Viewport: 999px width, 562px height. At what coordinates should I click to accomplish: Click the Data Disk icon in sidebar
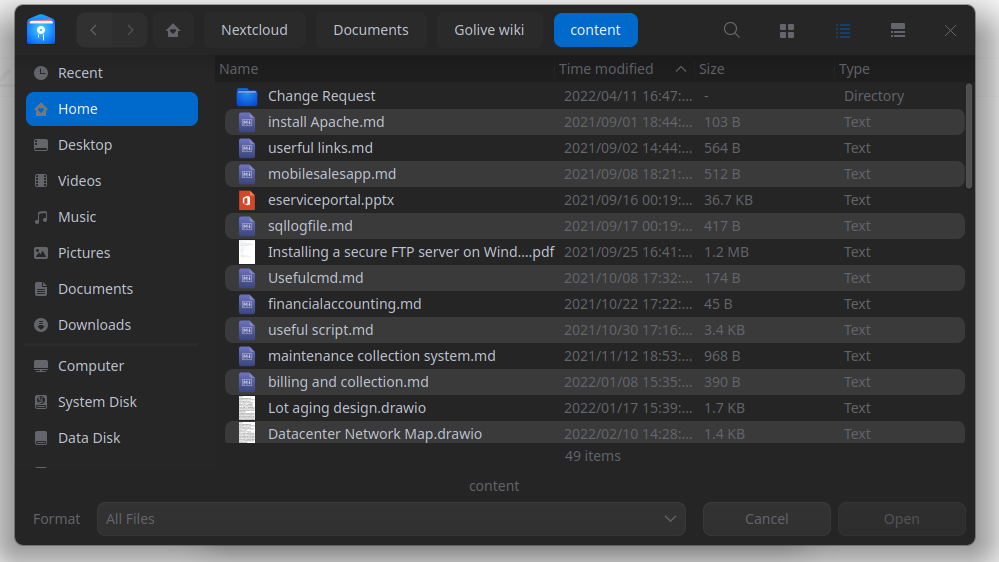click(41, 438)
